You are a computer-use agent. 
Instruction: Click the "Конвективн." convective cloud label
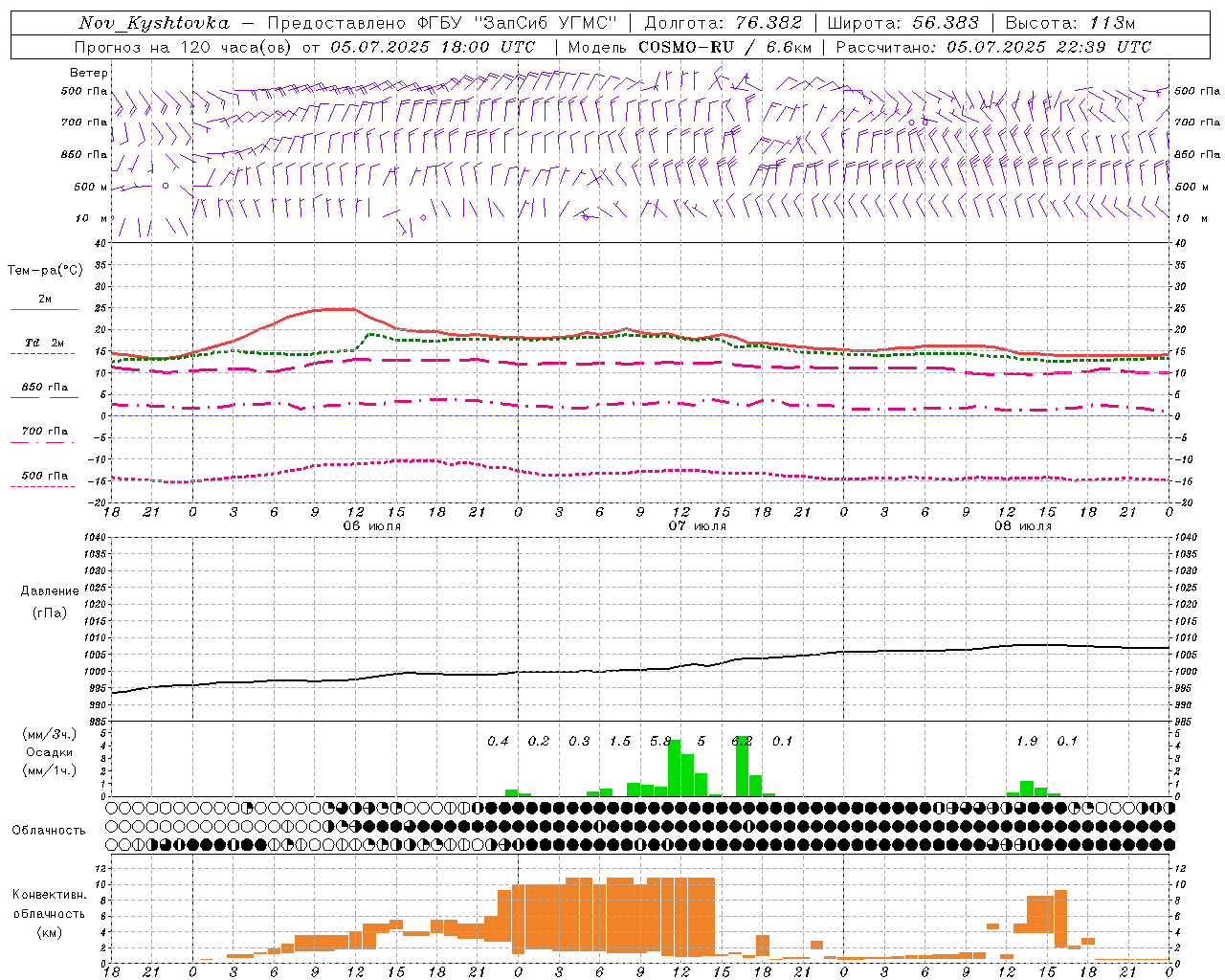click(x=50, y=895)
